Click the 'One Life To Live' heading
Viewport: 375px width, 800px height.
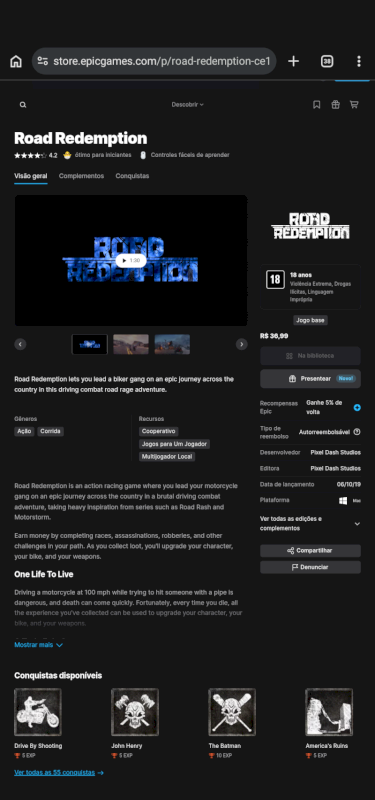44,574
